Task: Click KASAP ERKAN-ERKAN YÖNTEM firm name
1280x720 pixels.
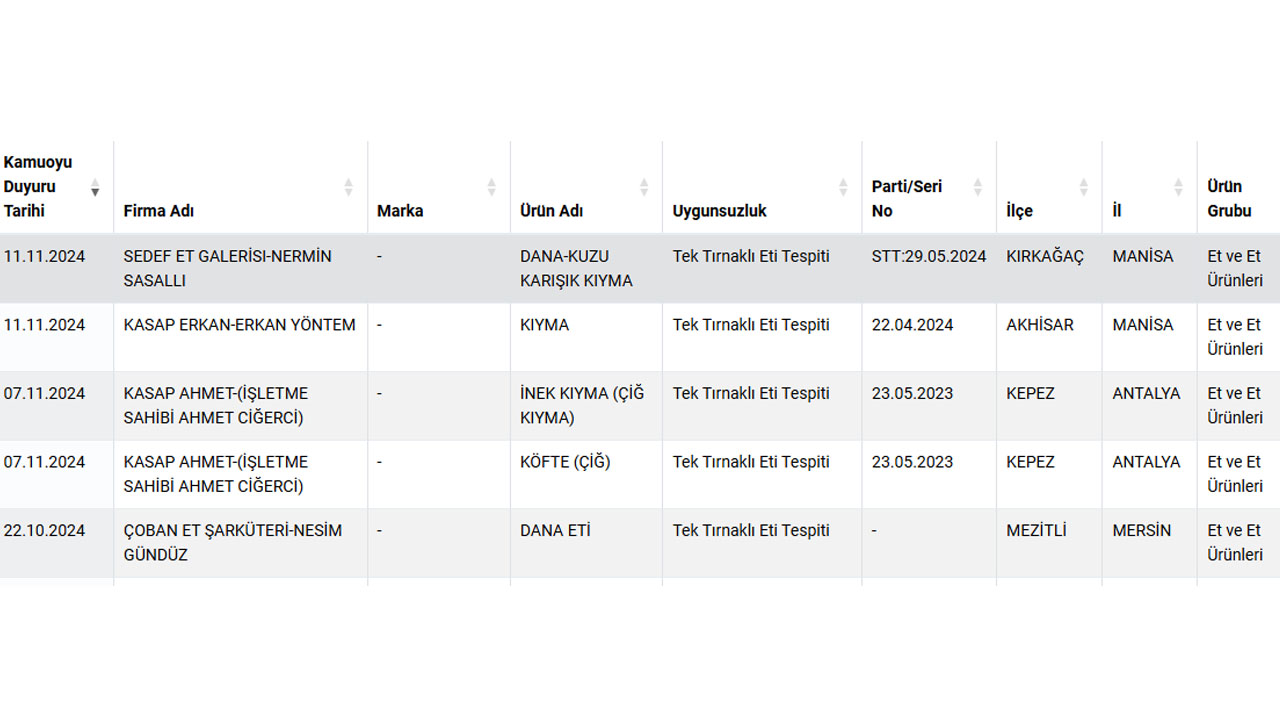Action: 239,325
